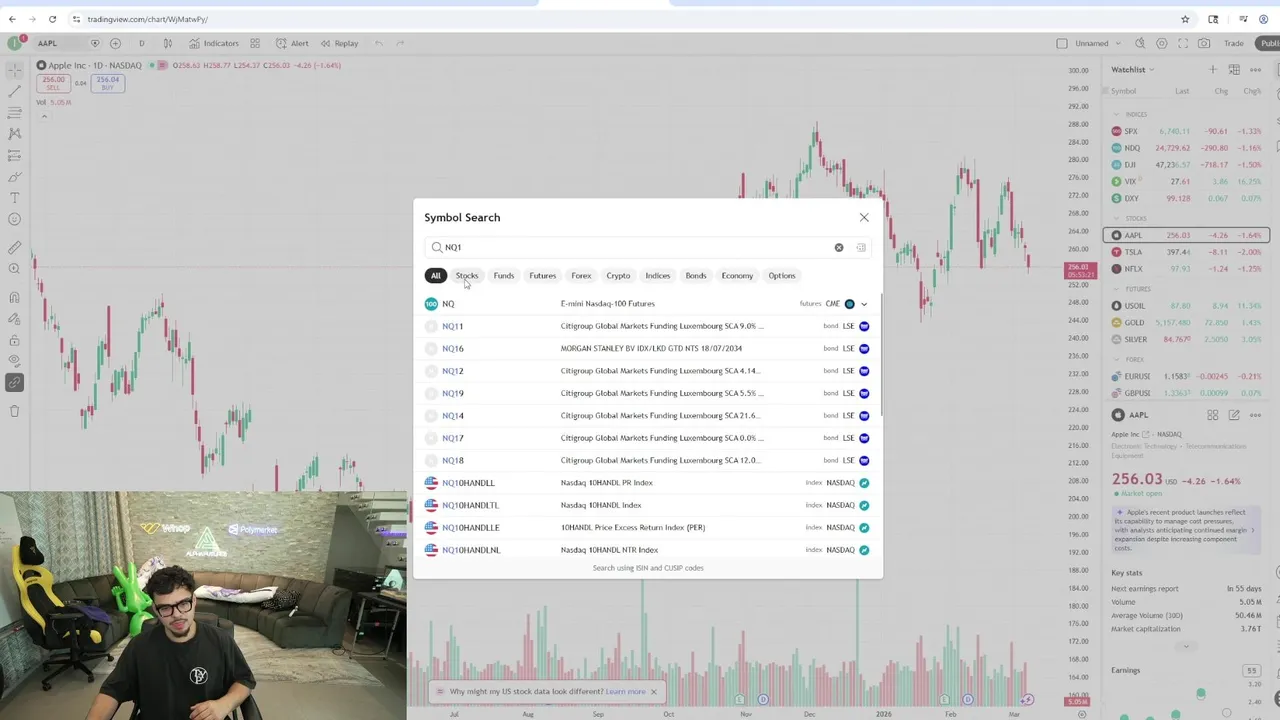Select the Bonds filter tab
Screen dimensions: 1280x720
pos(696,276)
